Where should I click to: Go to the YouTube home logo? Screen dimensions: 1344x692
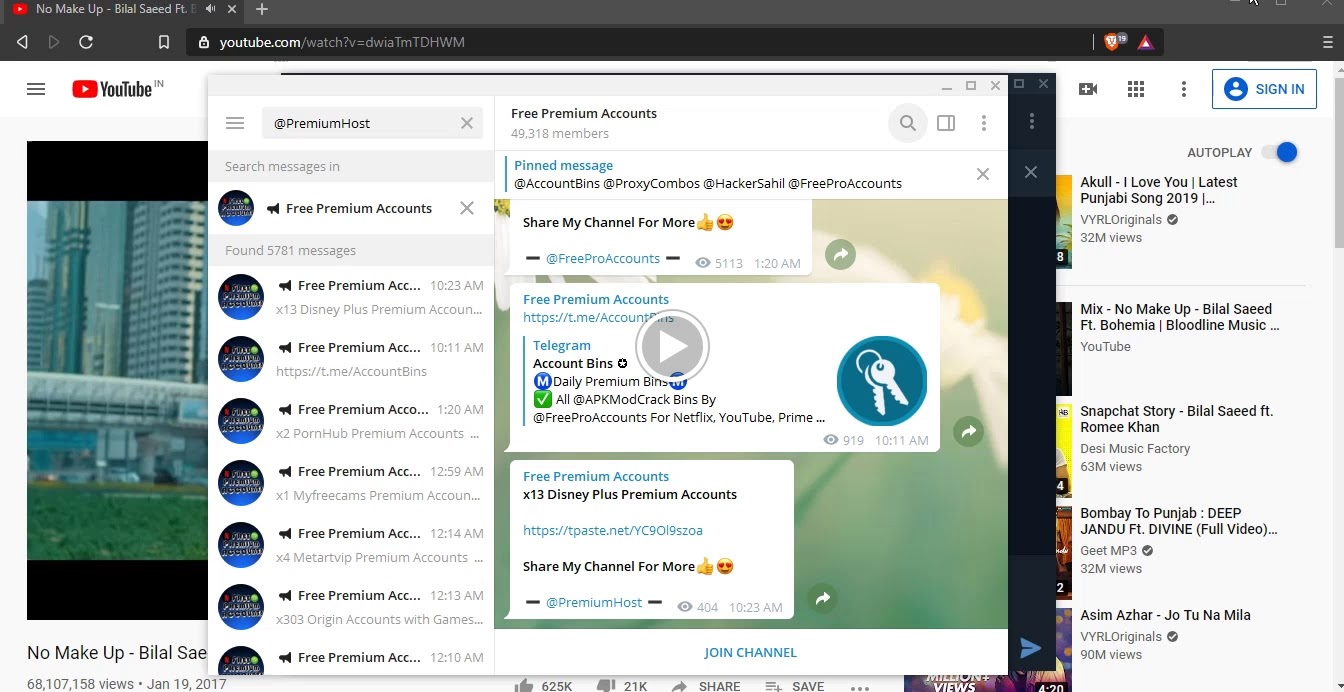[111, 89]
